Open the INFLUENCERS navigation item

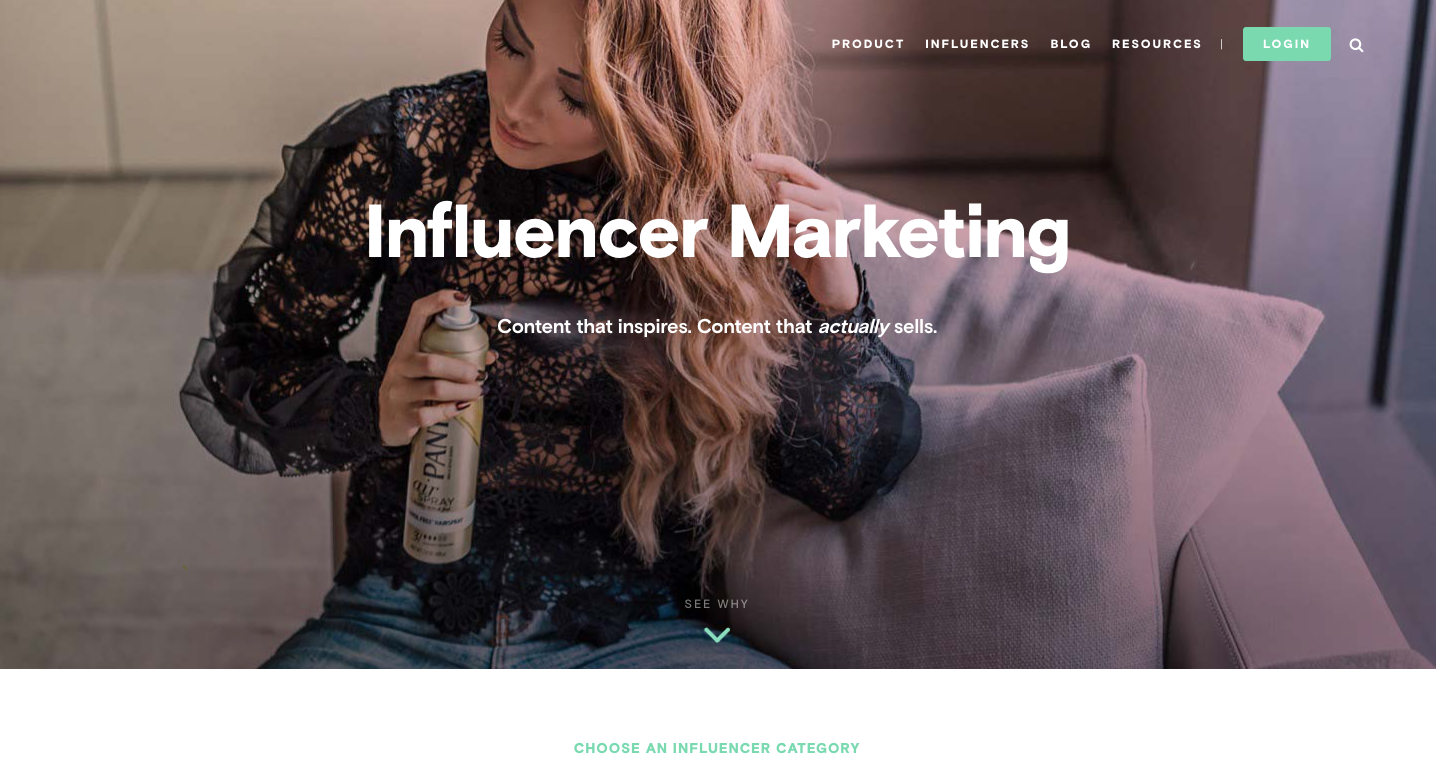click(x=977, y=44)
